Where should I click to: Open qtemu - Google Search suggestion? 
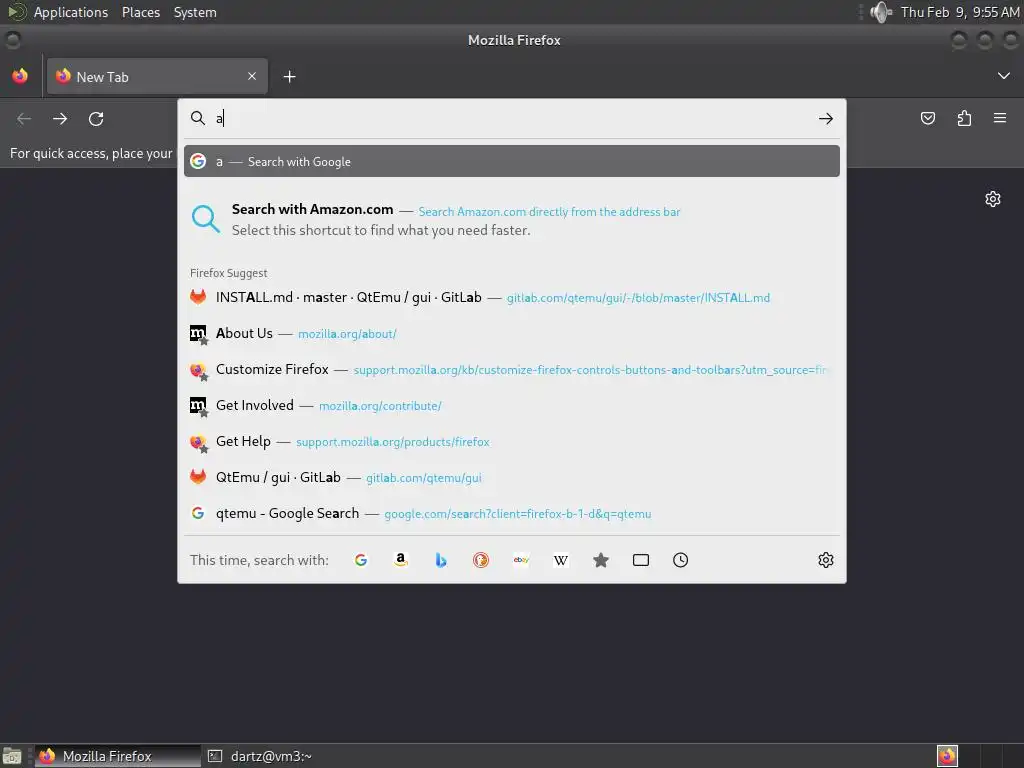tap(512, 513)
